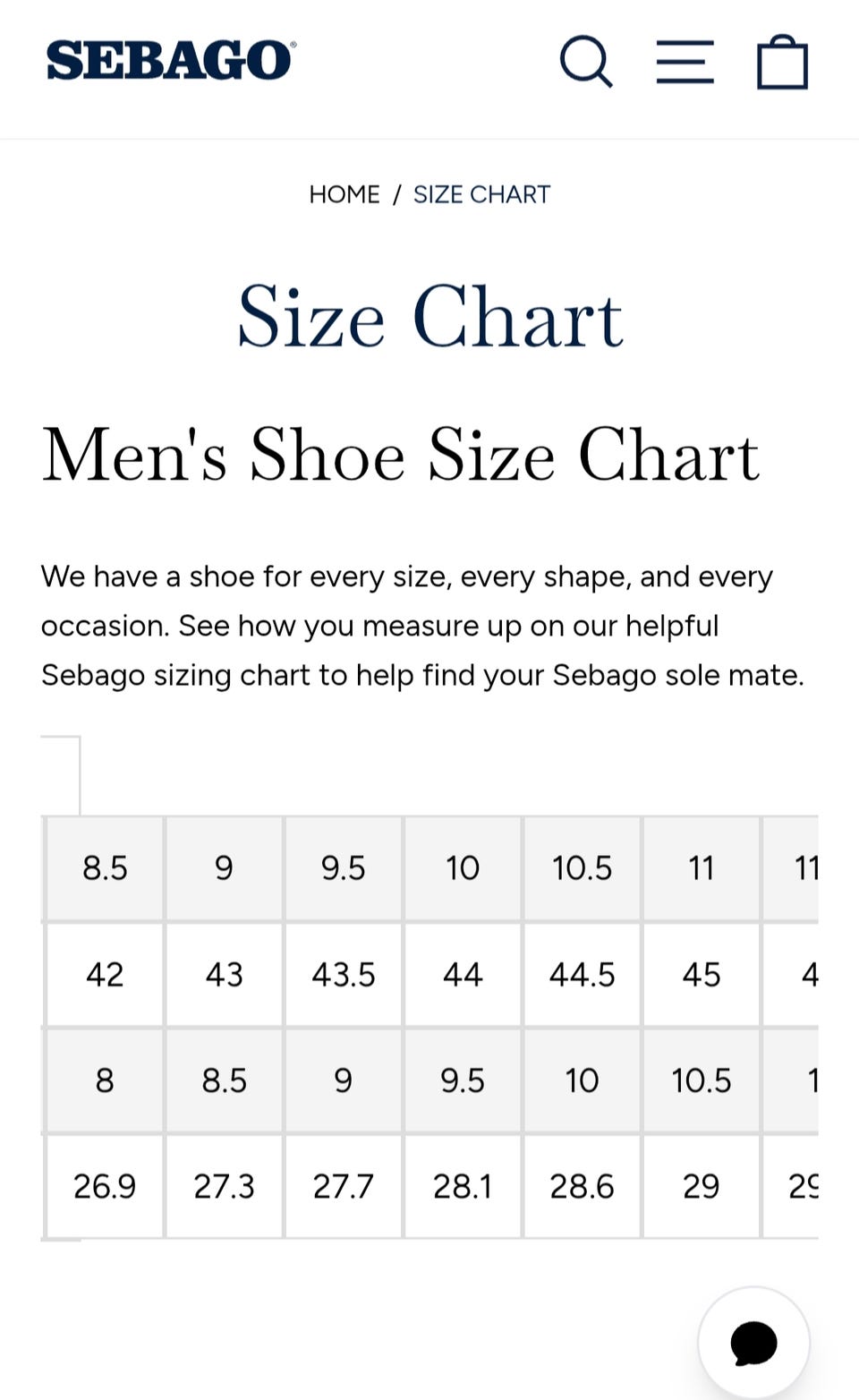859x1400 pixels.
Task: Click the Sebago sizing chart intro paragraph
Action: tap(422, 626)
